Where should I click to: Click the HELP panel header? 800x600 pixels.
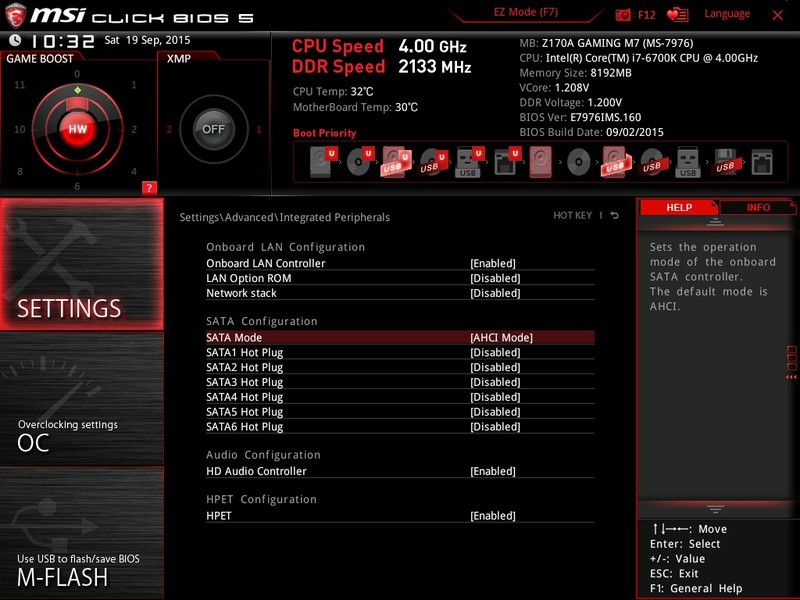(x=678, y=207)
